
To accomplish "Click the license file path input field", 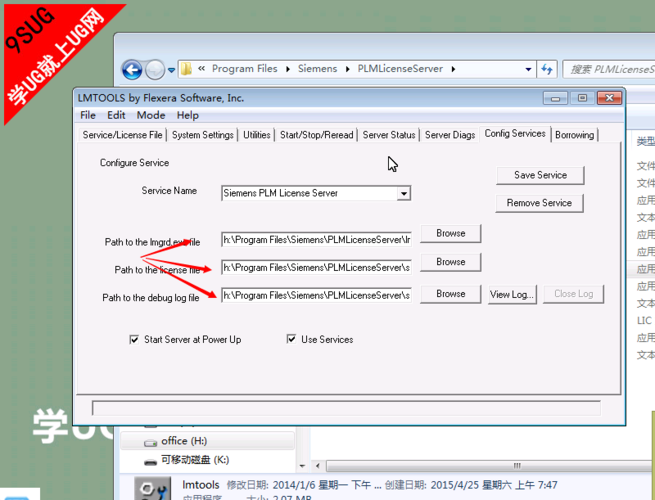I will [x=316, y=267].
